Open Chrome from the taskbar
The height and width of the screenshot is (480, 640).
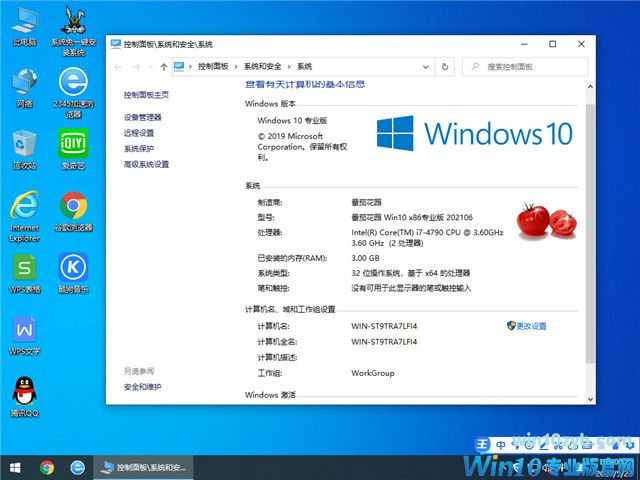coord(47,468)
